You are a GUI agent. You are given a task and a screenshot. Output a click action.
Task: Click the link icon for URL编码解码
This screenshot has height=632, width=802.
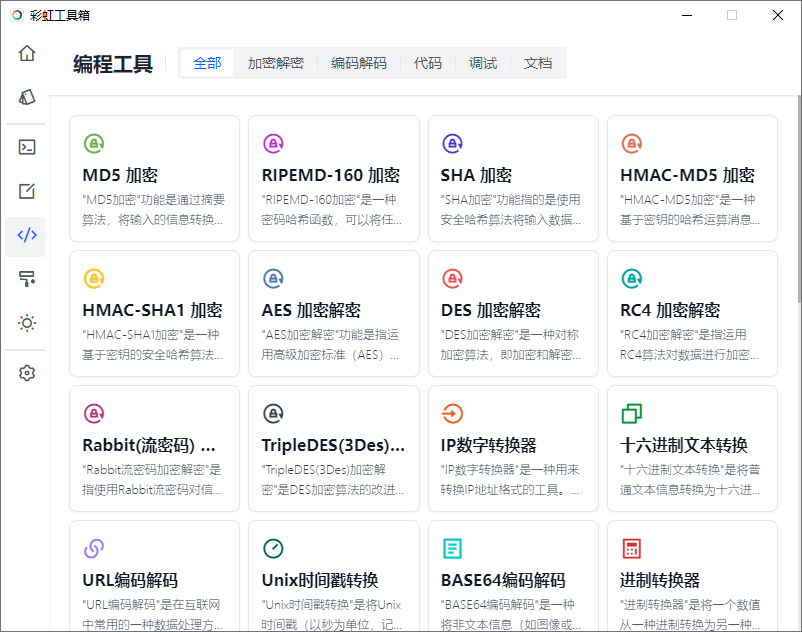pos(94,549)
